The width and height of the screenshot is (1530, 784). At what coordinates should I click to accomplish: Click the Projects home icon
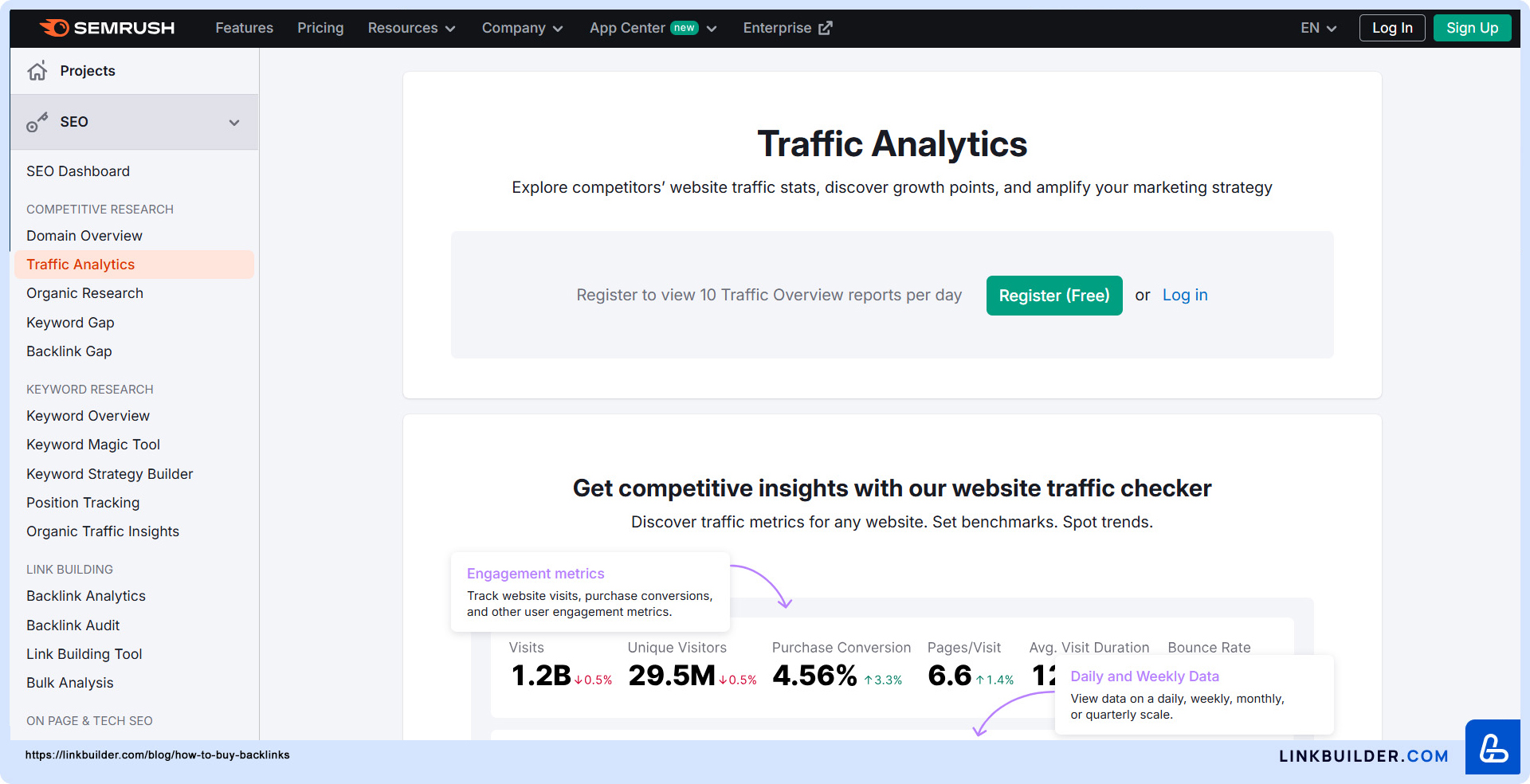[x=37, y=71]
